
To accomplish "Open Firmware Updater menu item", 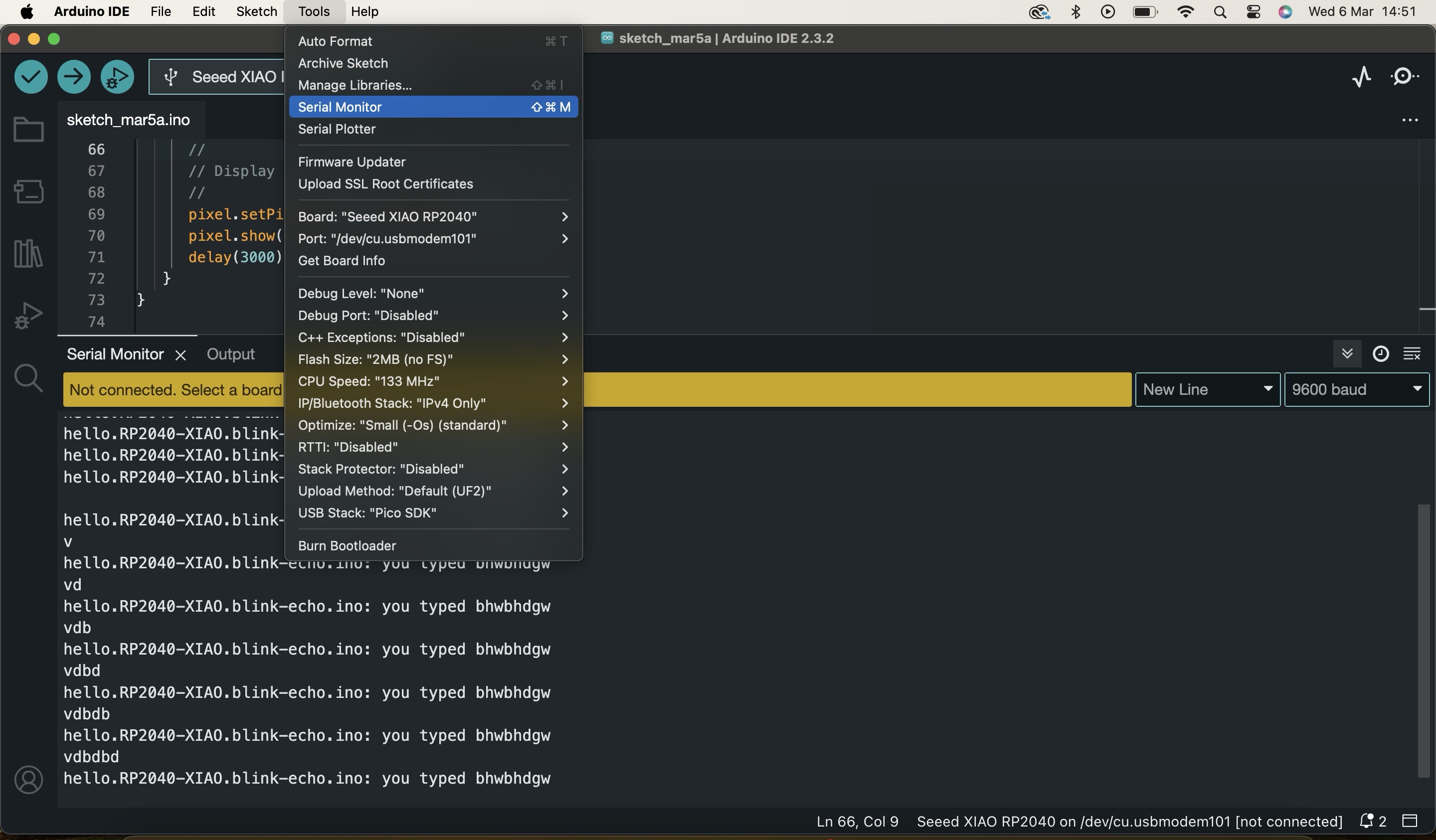I will (x=433, y=162).
